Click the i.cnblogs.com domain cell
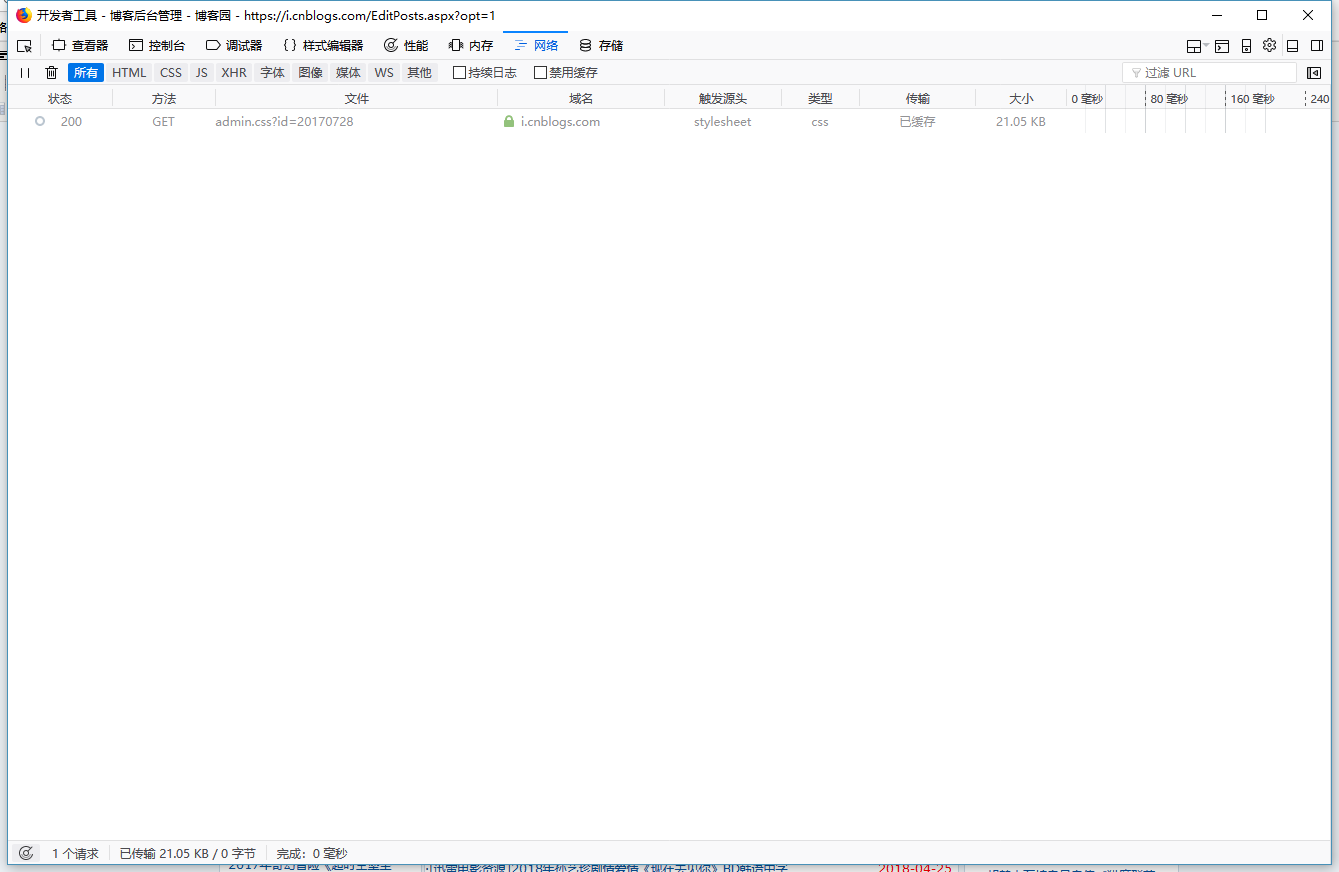The height and width of the screenshot is (872, 1339). pyautogui.click(x=560, y=121)
